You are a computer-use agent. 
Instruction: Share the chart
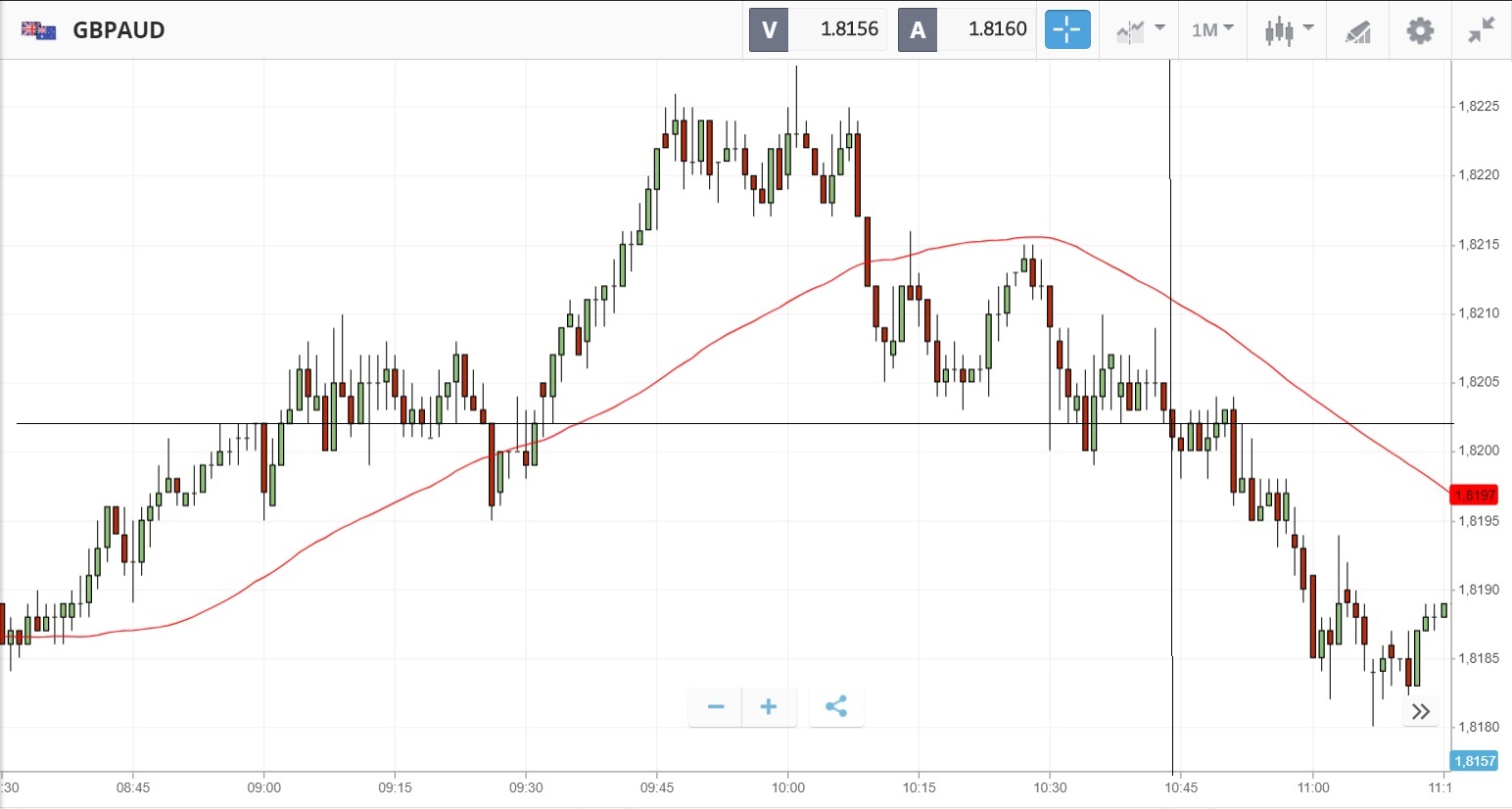835,707
